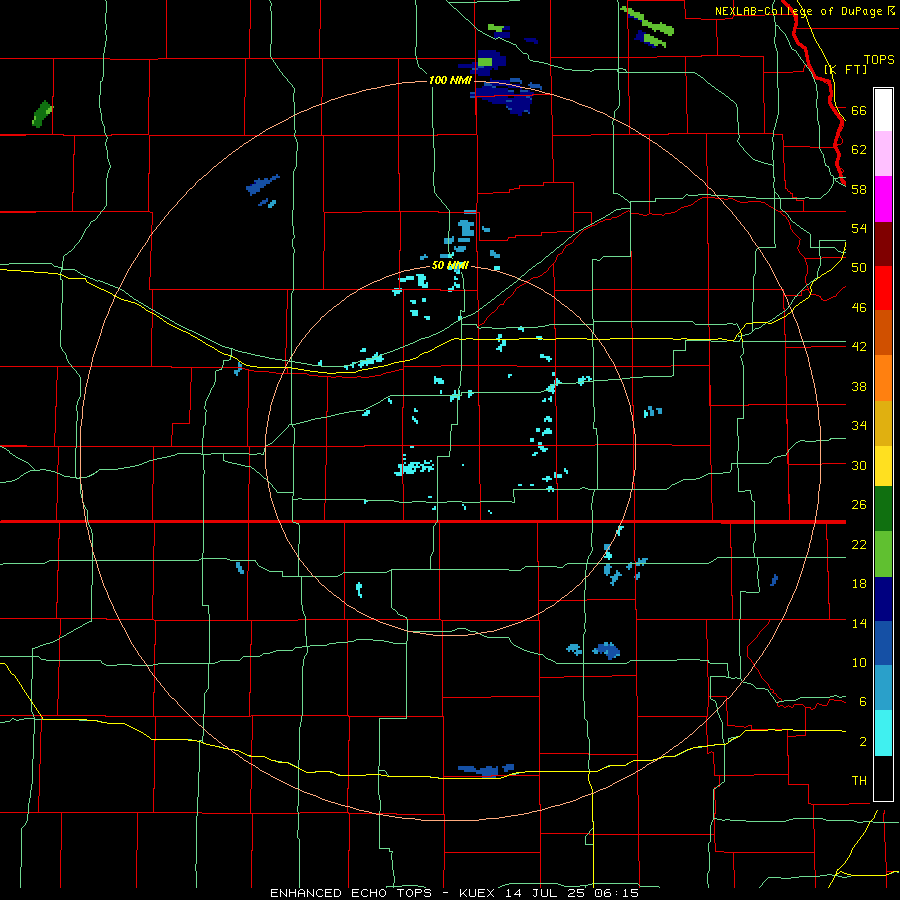The image size is (900, 900).
Task: Pick the yellow legend swatch
Action: (883, 466)
